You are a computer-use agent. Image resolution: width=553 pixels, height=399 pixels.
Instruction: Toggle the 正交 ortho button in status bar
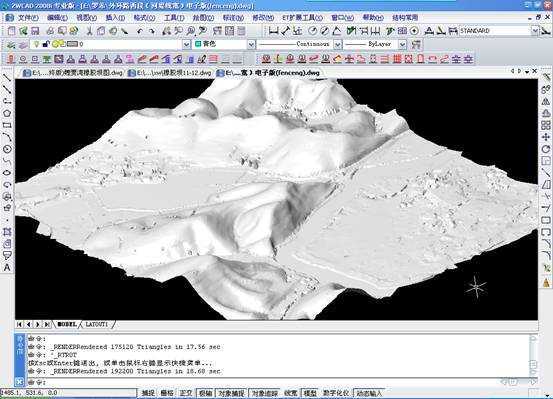186,393
